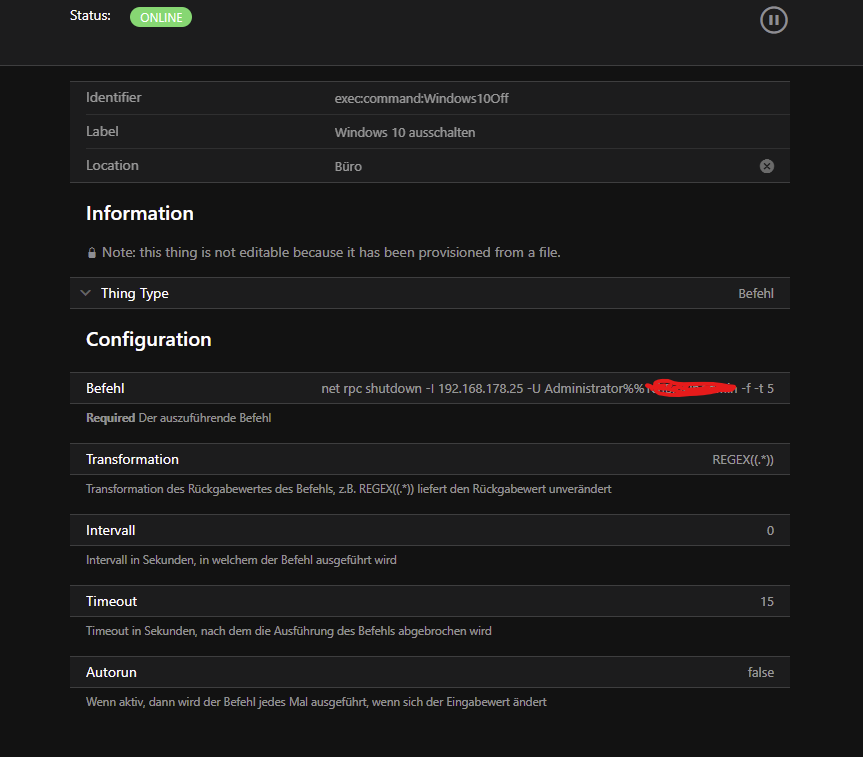863x757 pixels.
Task: Toggle the Autorun false value
Action: pos(760,673)
